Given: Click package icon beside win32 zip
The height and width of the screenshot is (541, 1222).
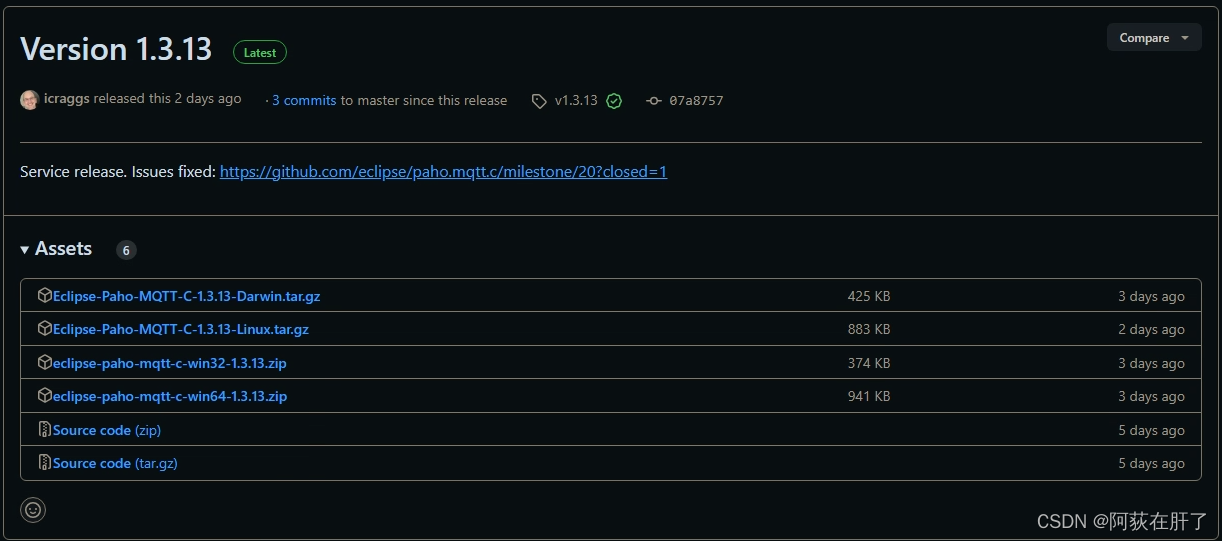Looking at the screenshot, I should tap(44, 363).
